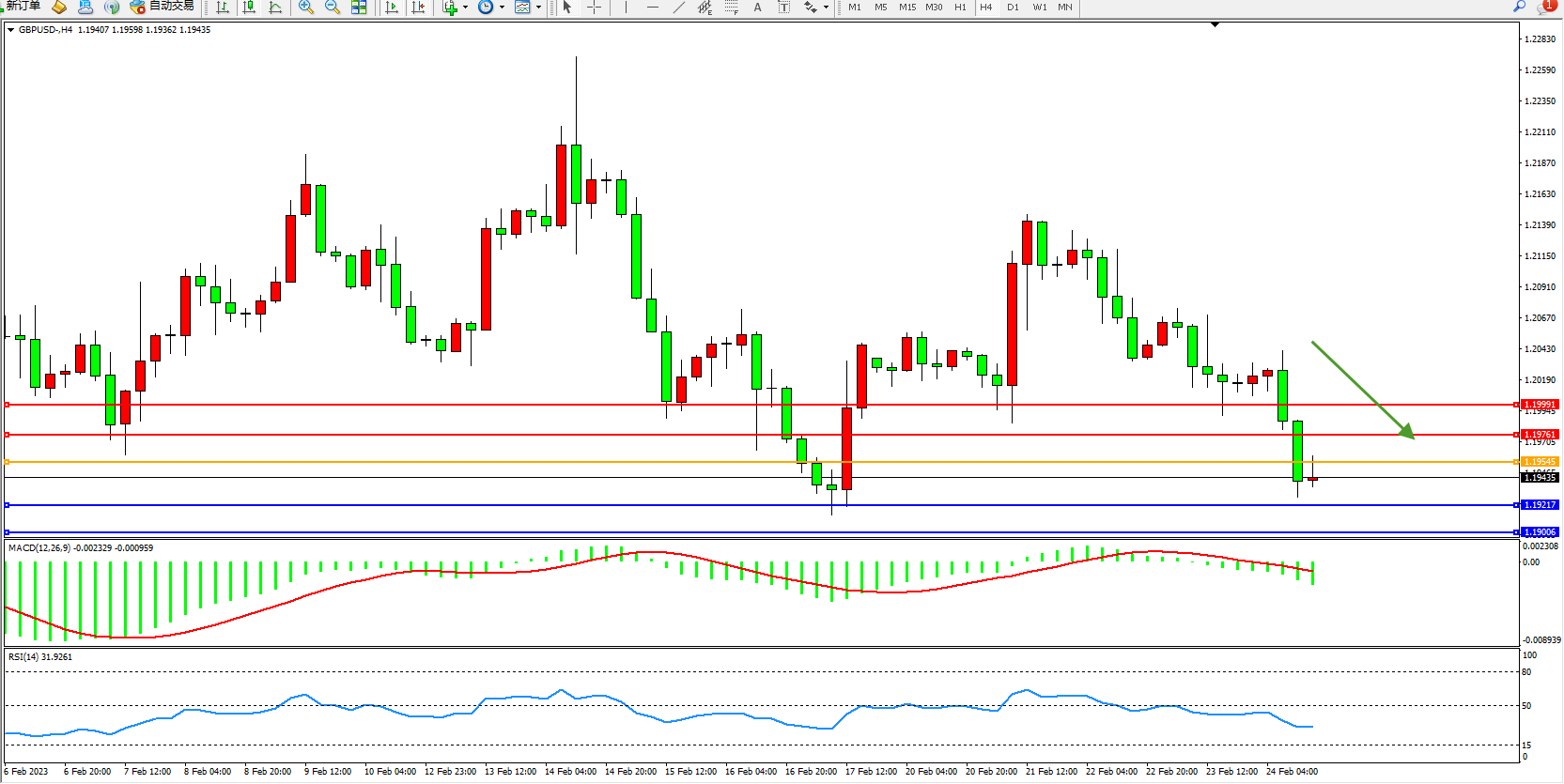Click the orange 1.19545 price level label
This screenshot has width=1564, height=784.
(x=1539, y=462)
